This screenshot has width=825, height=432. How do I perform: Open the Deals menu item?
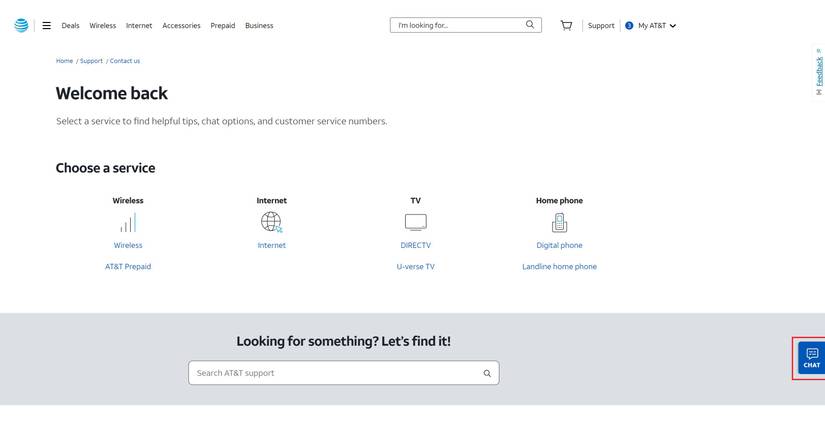pos(70,25)
